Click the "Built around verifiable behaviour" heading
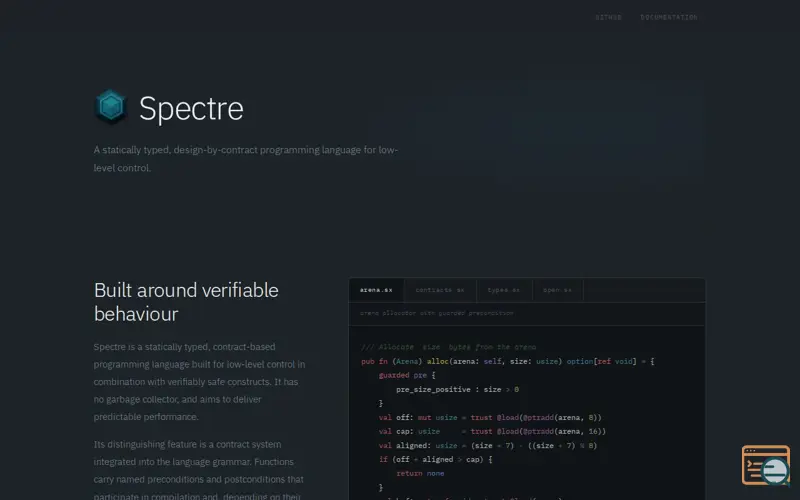This screenshot has width=800, height=500. coord(186,302)
